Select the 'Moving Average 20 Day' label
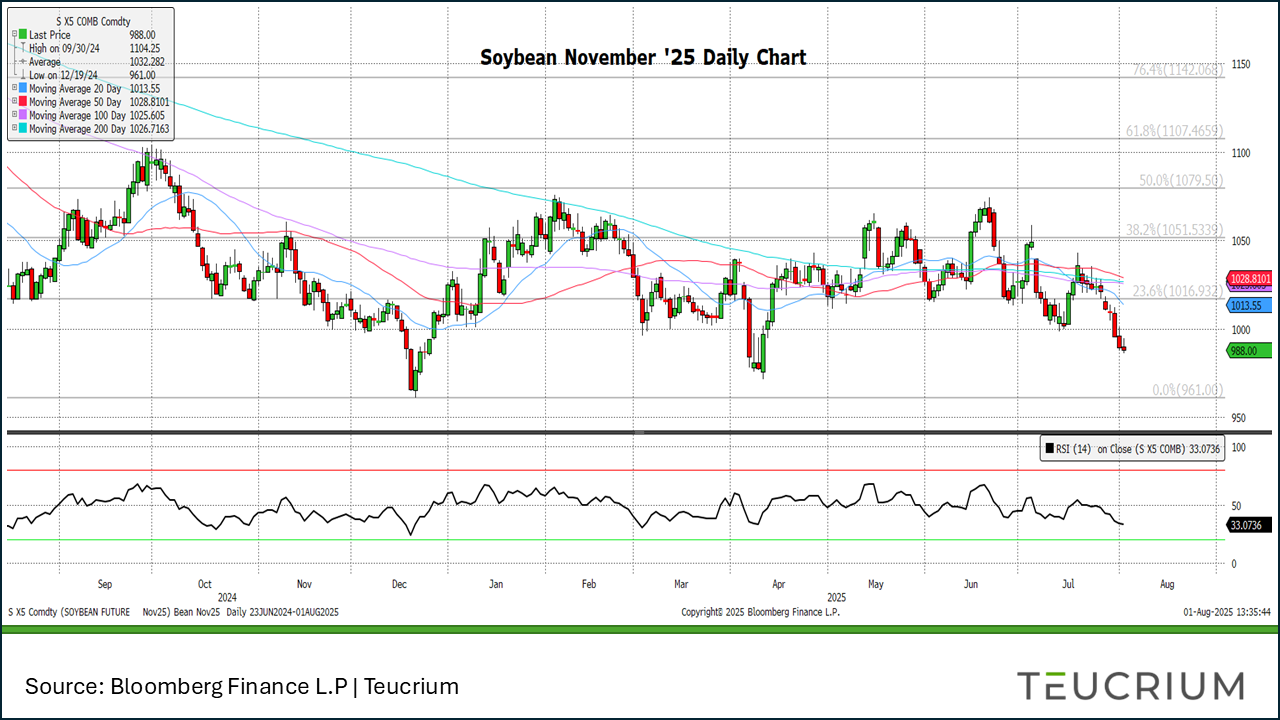The image size is (1280, 720). coord(75,88)
